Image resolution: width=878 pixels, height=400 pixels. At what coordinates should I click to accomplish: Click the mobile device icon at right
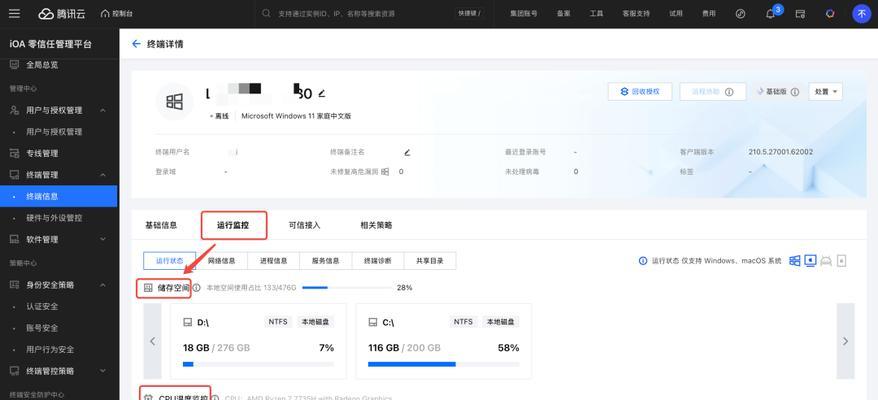point(842,261)
